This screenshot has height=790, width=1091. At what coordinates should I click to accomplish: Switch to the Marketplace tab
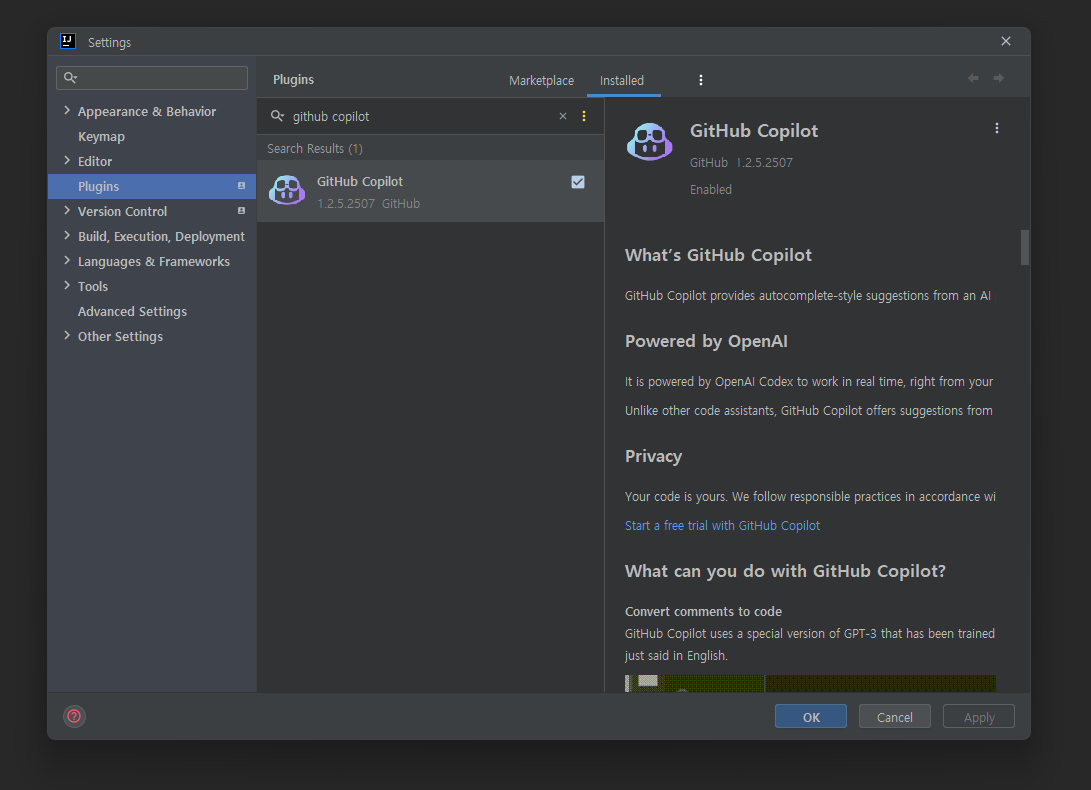[541, 81]
